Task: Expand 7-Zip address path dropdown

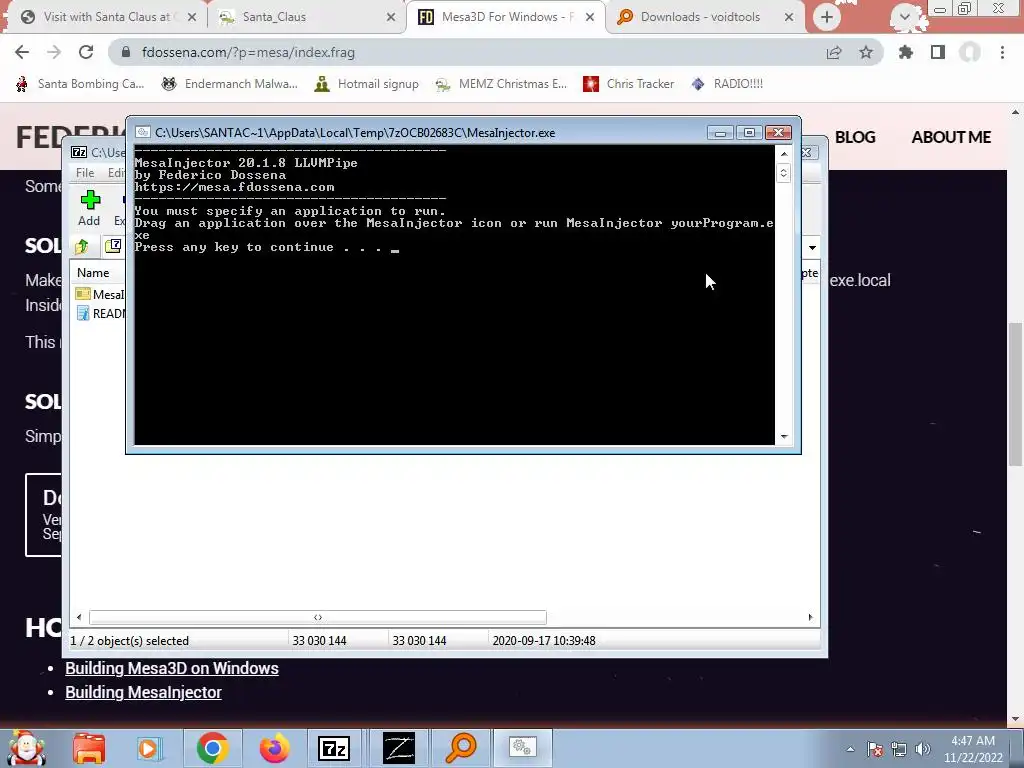Action: (x=812, y=248)
